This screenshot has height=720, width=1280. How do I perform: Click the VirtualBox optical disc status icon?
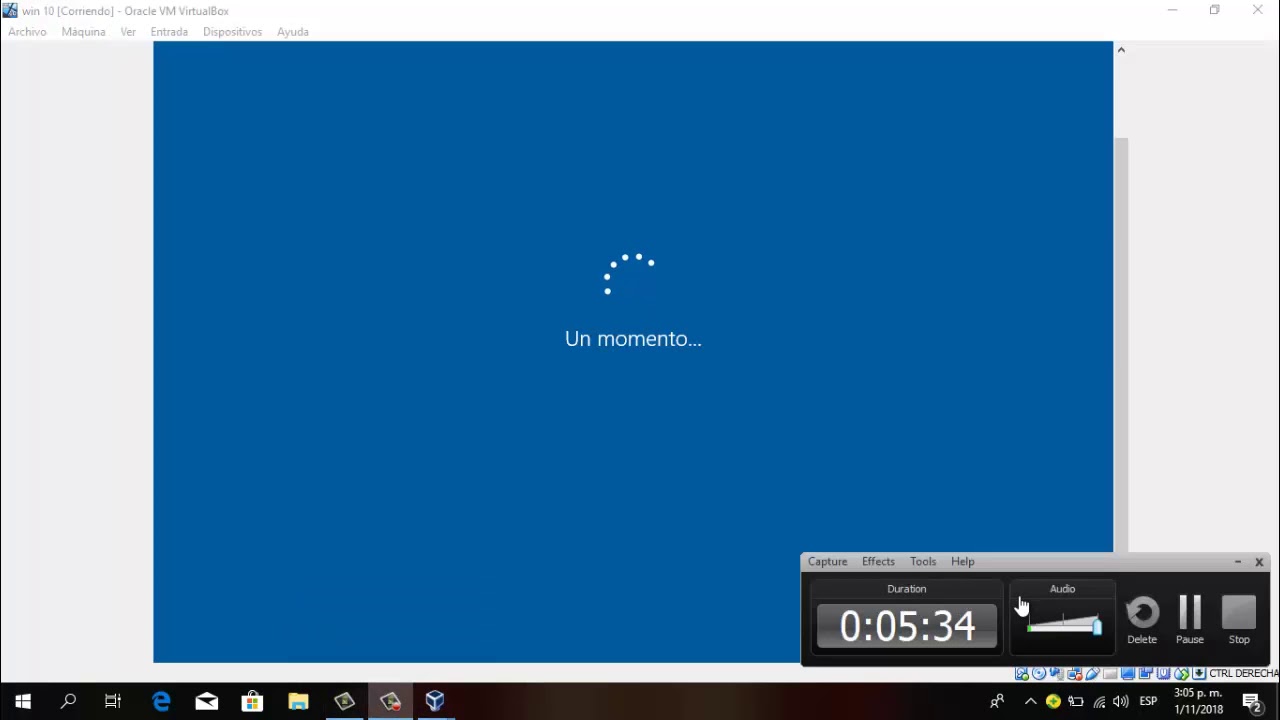tap(1039, 674)
